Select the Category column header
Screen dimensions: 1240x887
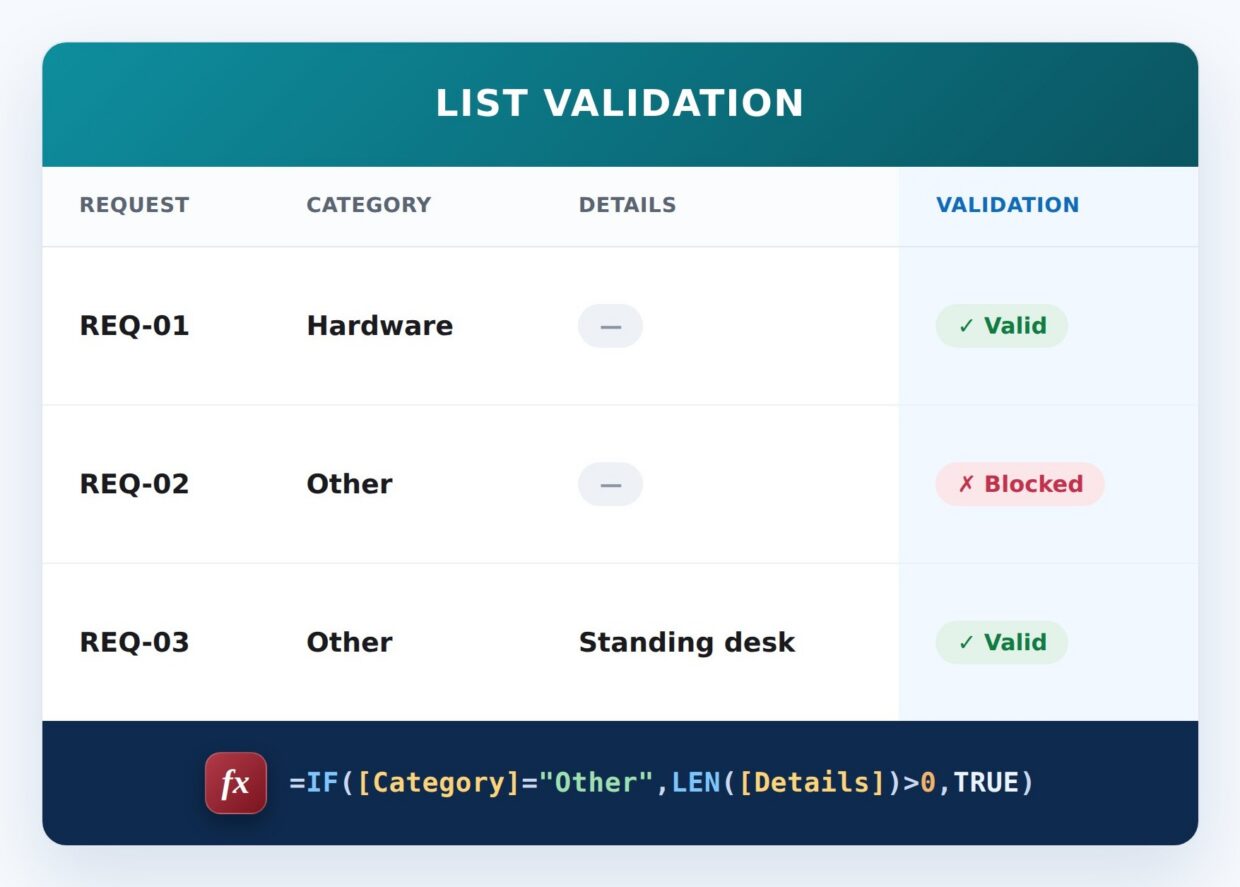click(368, 205)
